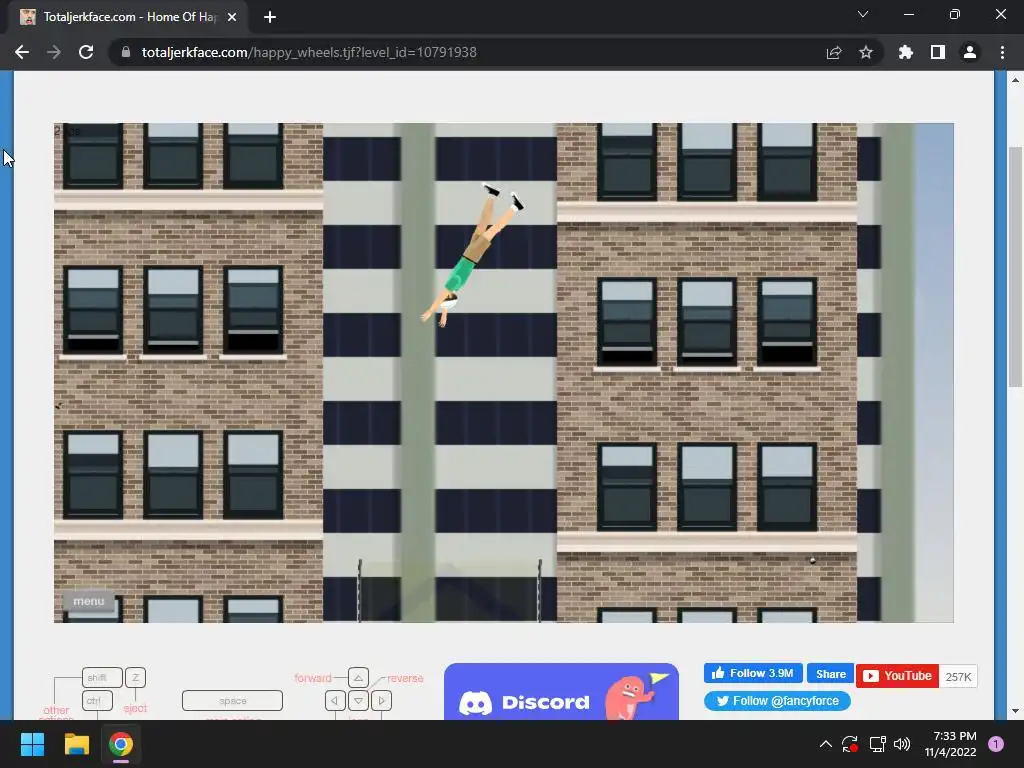Click the down arrow key hint

359,701
